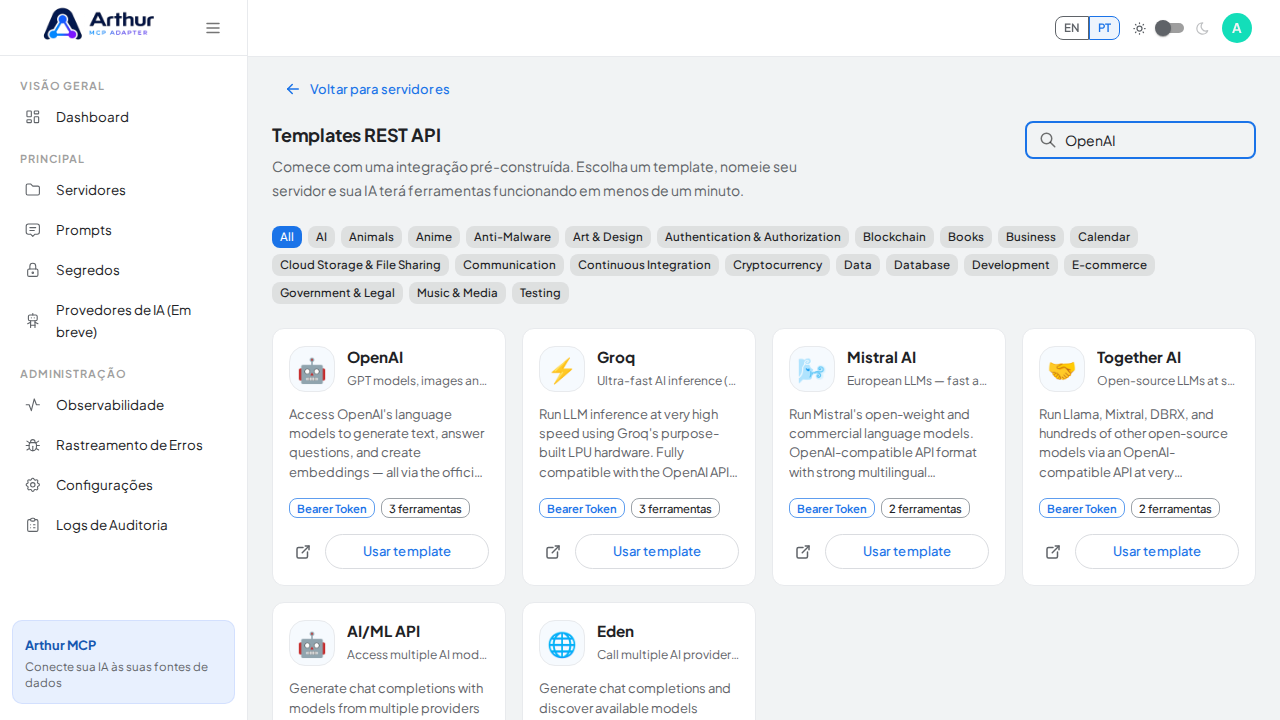
Task: Focus the template search field
Action: point(1140,140)
